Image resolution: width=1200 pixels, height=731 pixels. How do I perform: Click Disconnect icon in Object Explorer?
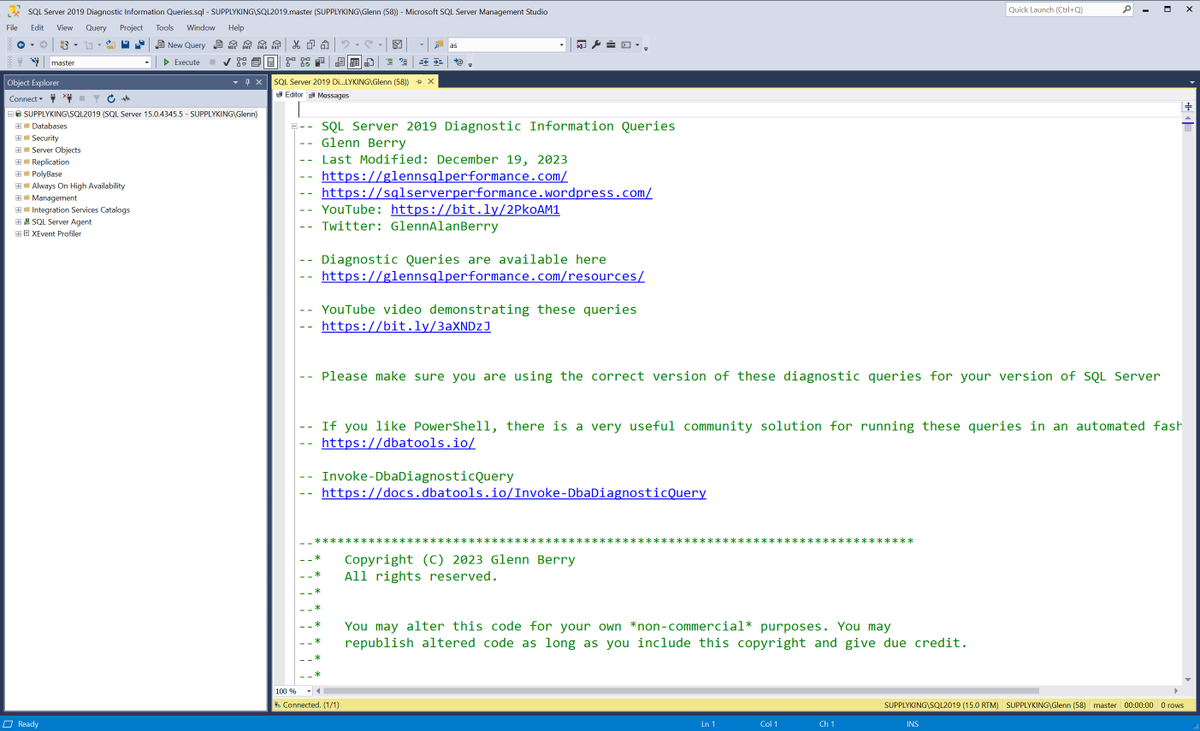[67, 98]
